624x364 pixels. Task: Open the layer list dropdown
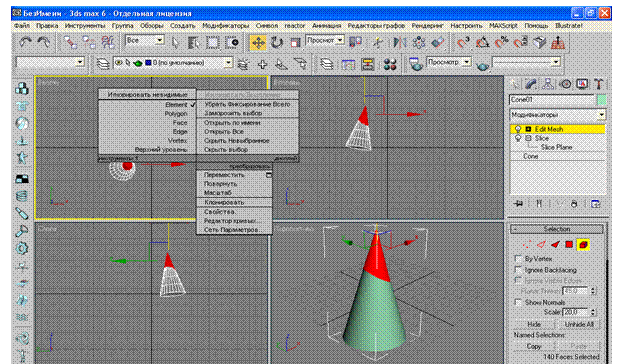tap(173, 63)
